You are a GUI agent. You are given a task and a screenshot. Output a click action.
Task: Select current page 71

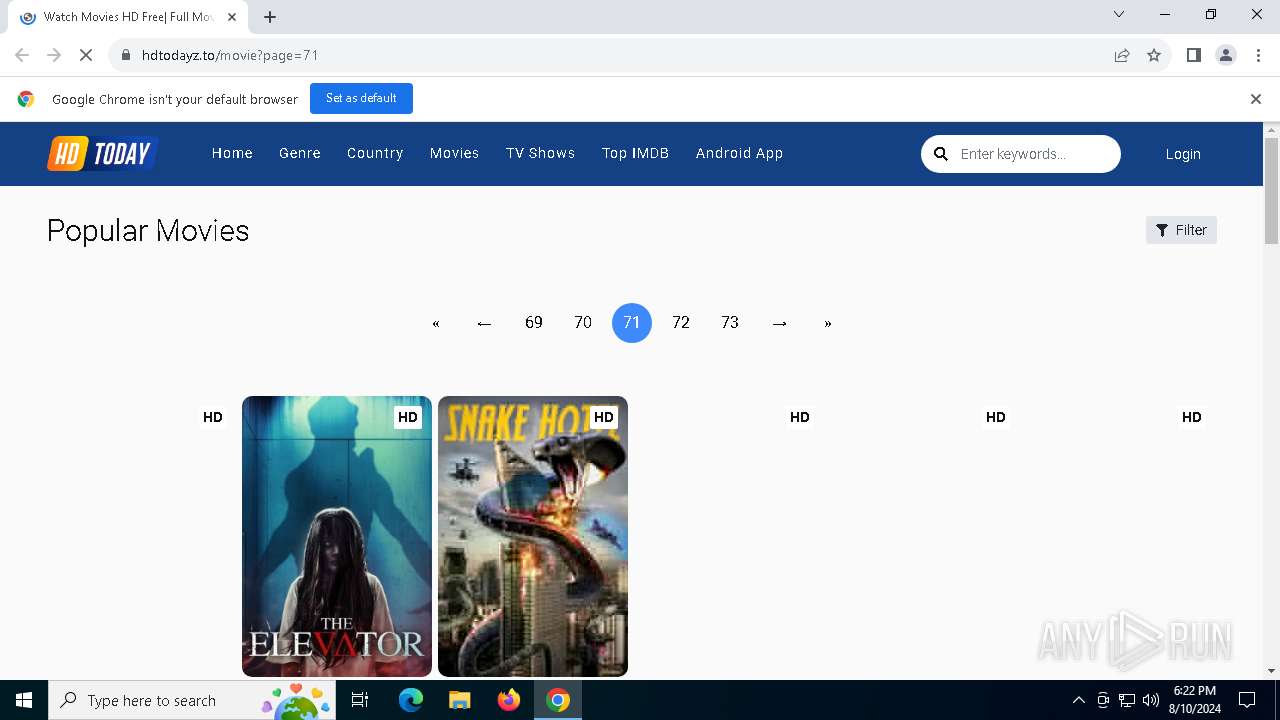point(632,323)
